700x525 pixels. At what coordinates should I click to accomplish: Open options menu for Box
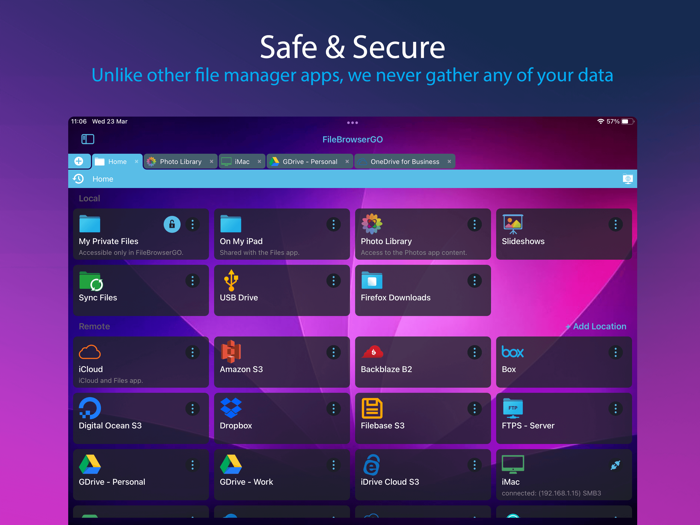tap(616, 352)
